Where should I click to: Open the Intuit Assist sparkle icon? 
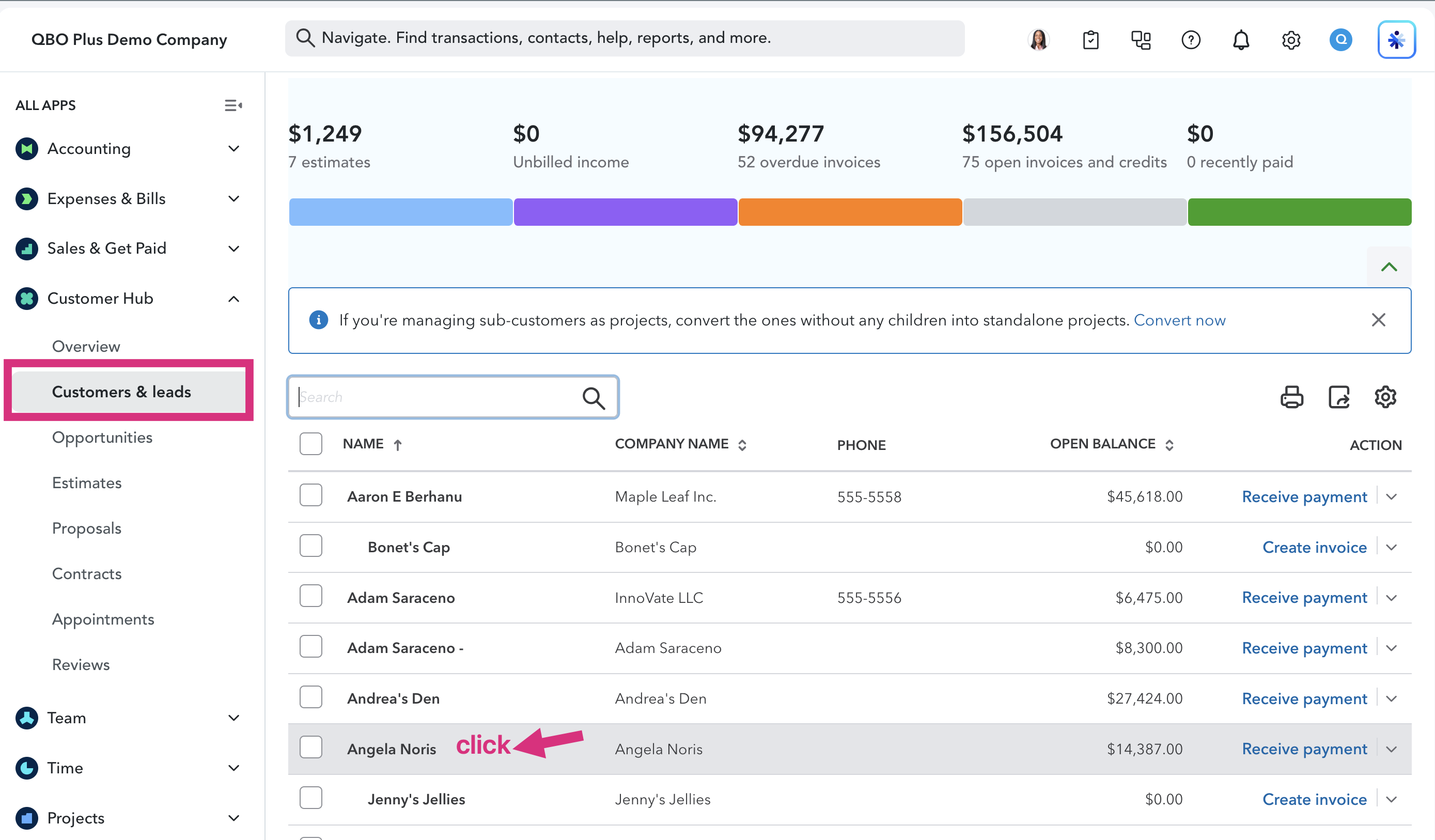[1396, 40]
